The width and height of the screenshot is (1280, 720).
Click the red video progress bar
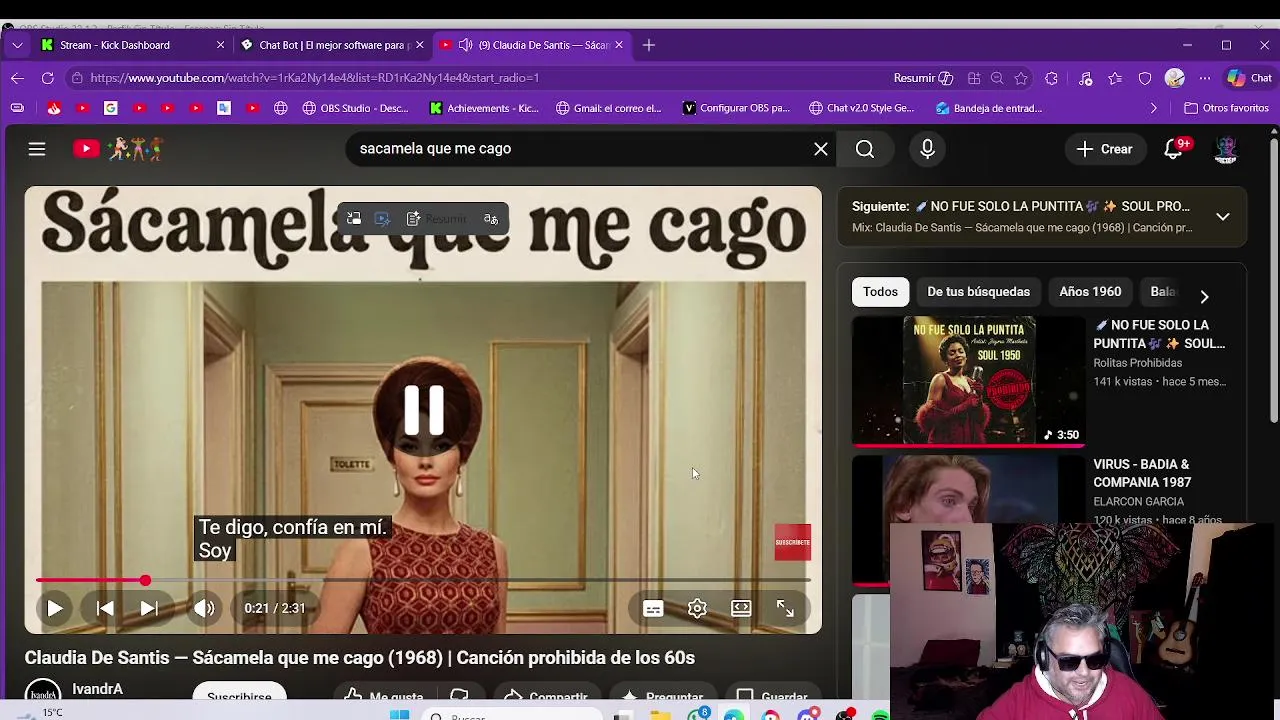coord(423,580)
